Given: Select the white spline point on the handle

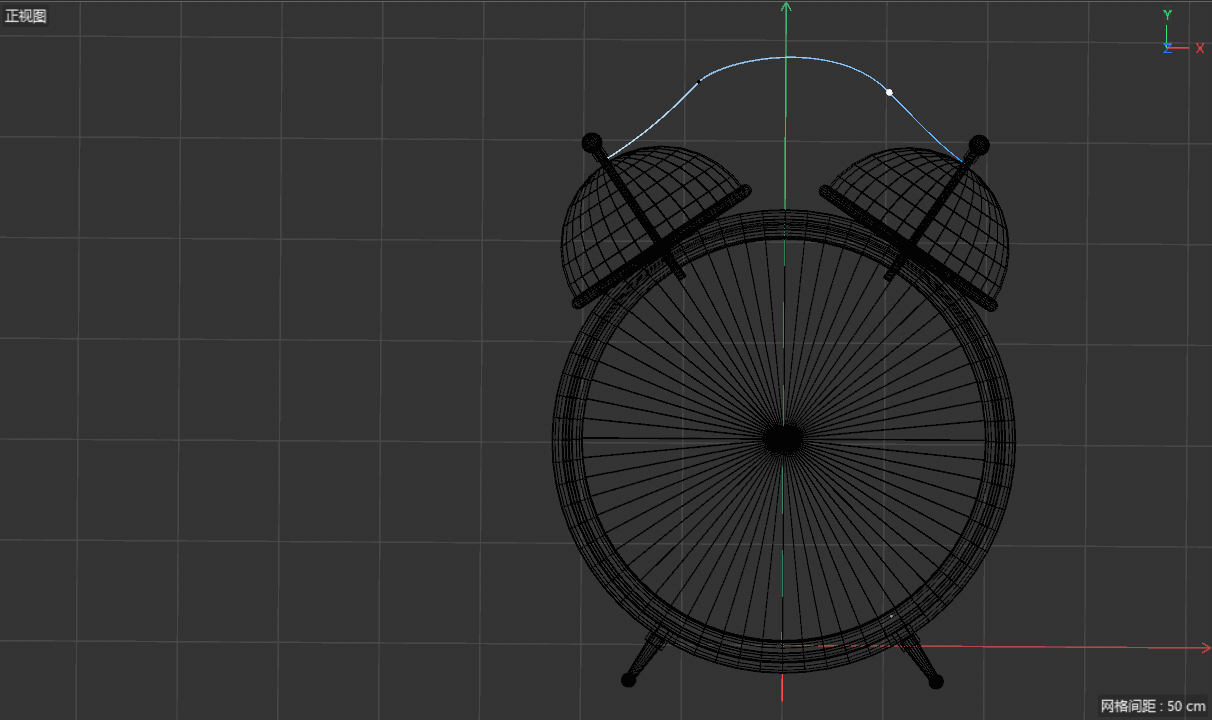Looking at the screenshot, I should coord(889,92).
